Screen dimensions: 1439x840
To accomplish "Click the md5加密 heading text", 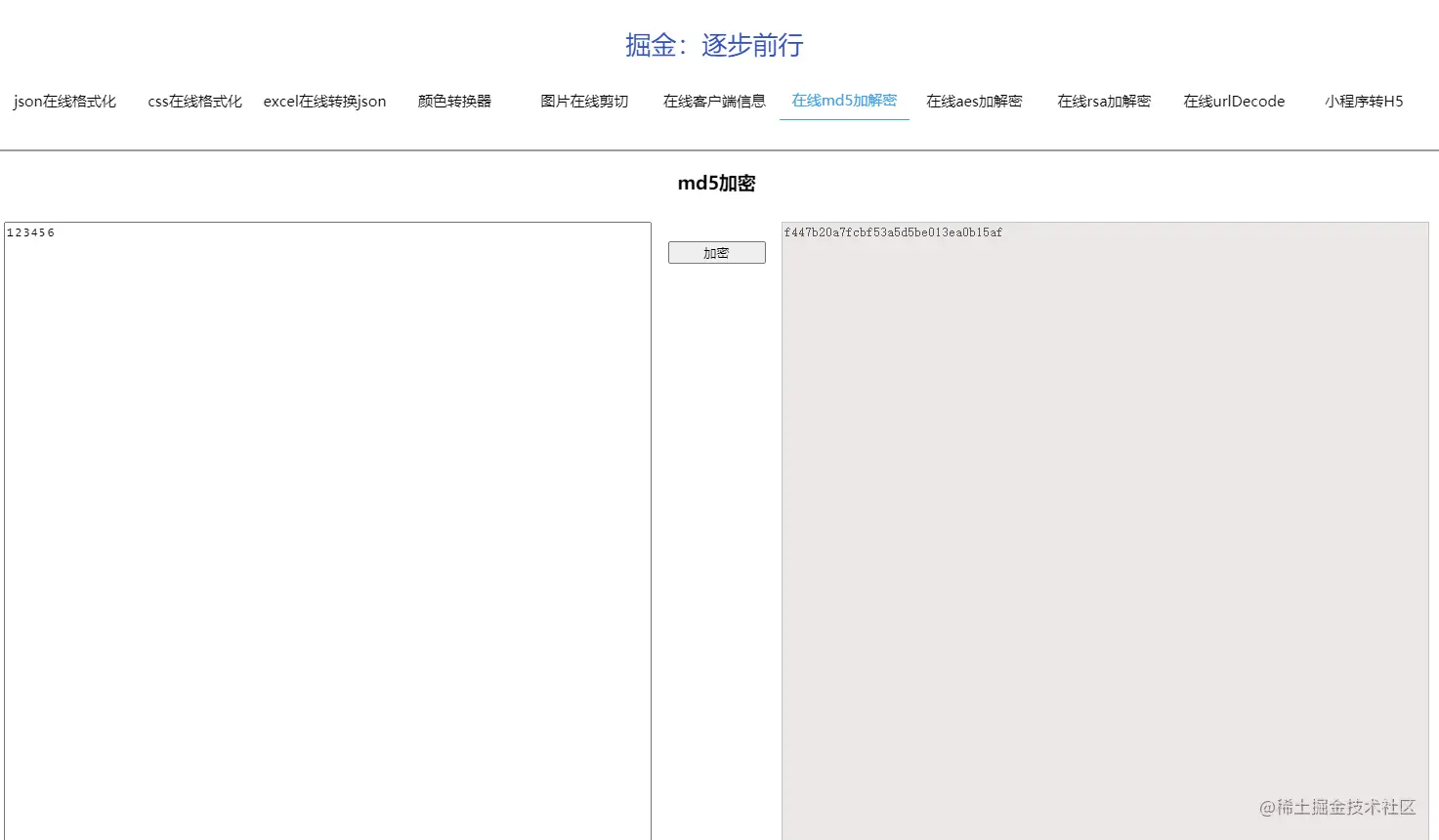I will tap(717, 183).
